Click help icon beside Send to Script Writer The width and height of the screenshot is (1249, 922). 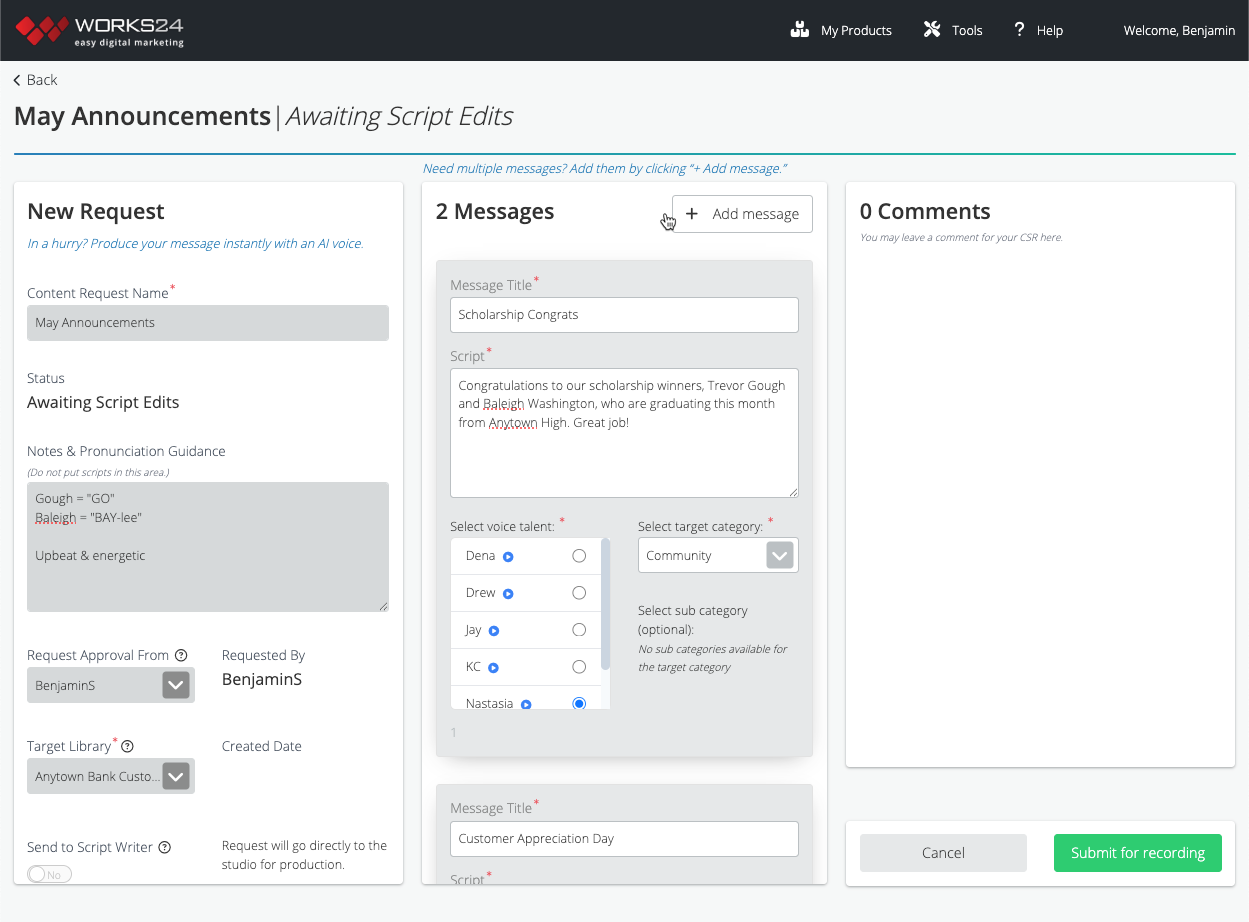pos(165,847)
